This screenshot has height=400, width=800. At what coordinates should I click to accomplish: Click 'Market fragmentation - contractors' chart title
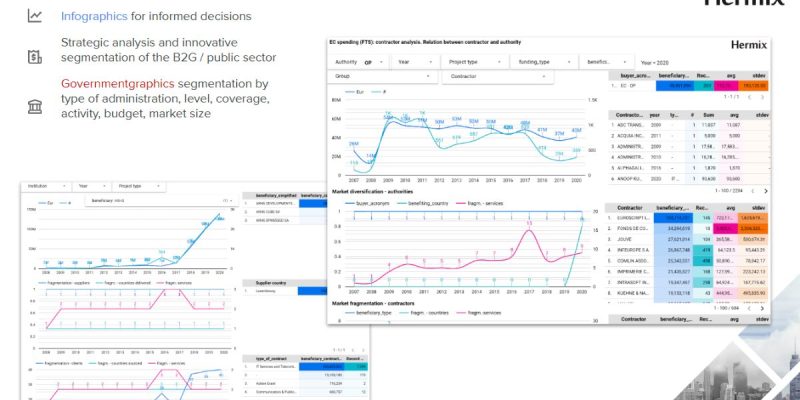point(373,303)
